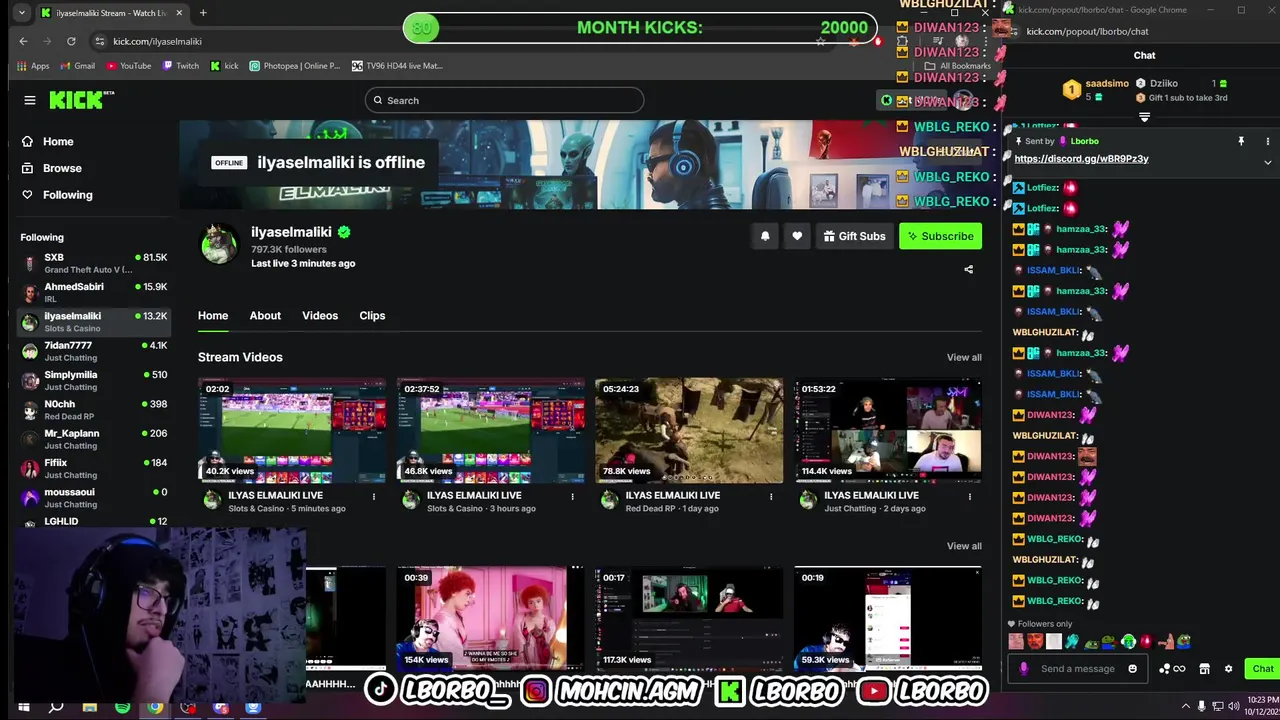Share the channel via share icon

point(968,269)
